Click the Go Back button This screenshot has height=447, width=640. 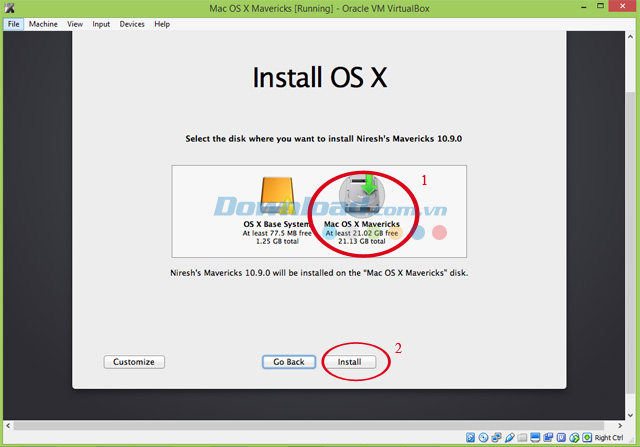click(289, 362)
